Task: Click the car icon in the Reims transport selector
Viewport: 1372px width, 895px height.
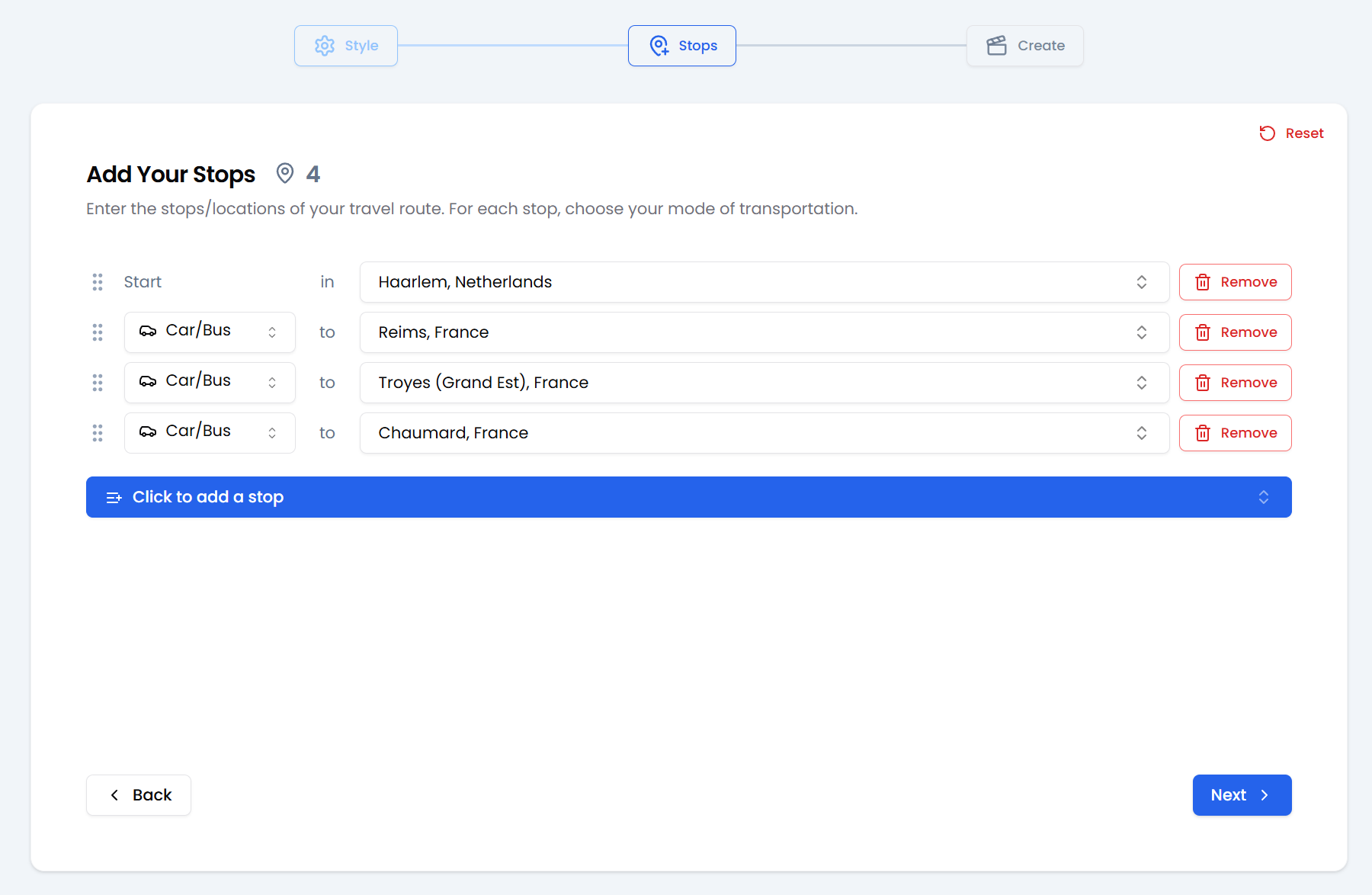Action: (x=148, y=331)
